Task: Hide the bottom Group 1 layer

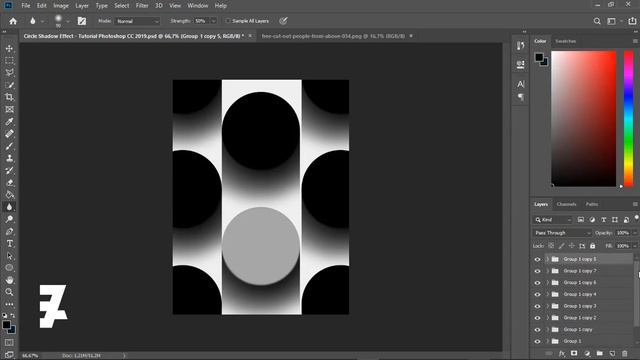Action: point(537,341)
